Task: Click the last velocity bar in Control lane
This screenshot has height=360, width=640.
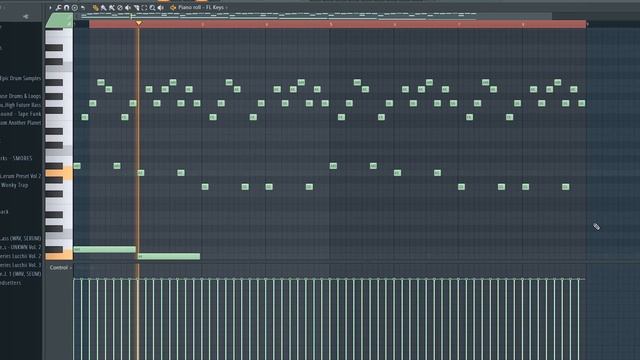Action: [578, 319]
